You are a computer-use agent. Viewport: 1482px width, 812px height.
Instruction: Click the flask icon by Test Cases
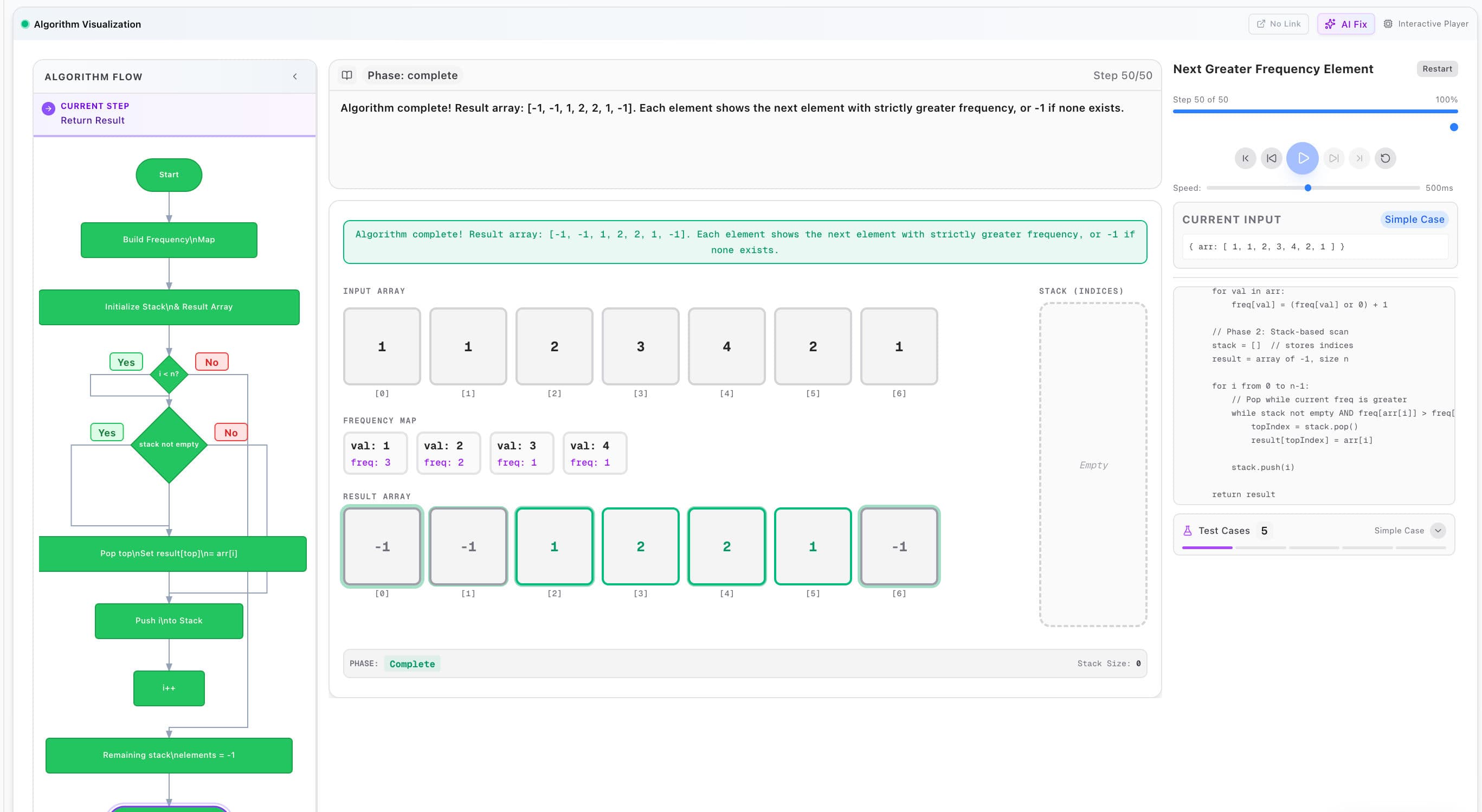(x=1188, y=531)
